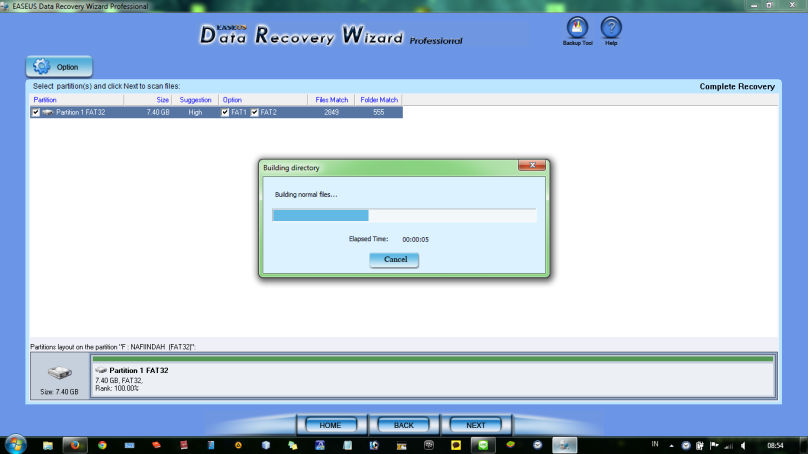Open the LINE app in taskbar
The width and height of the screenshot is (808, 454).
click(483, 445)
